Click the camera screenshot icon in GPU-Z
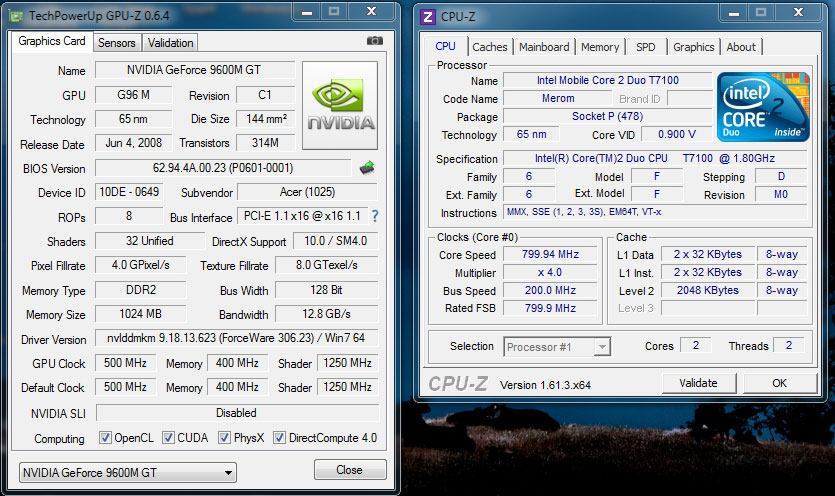The height and width of the screenshot is (496, 835). pos(375,41)
